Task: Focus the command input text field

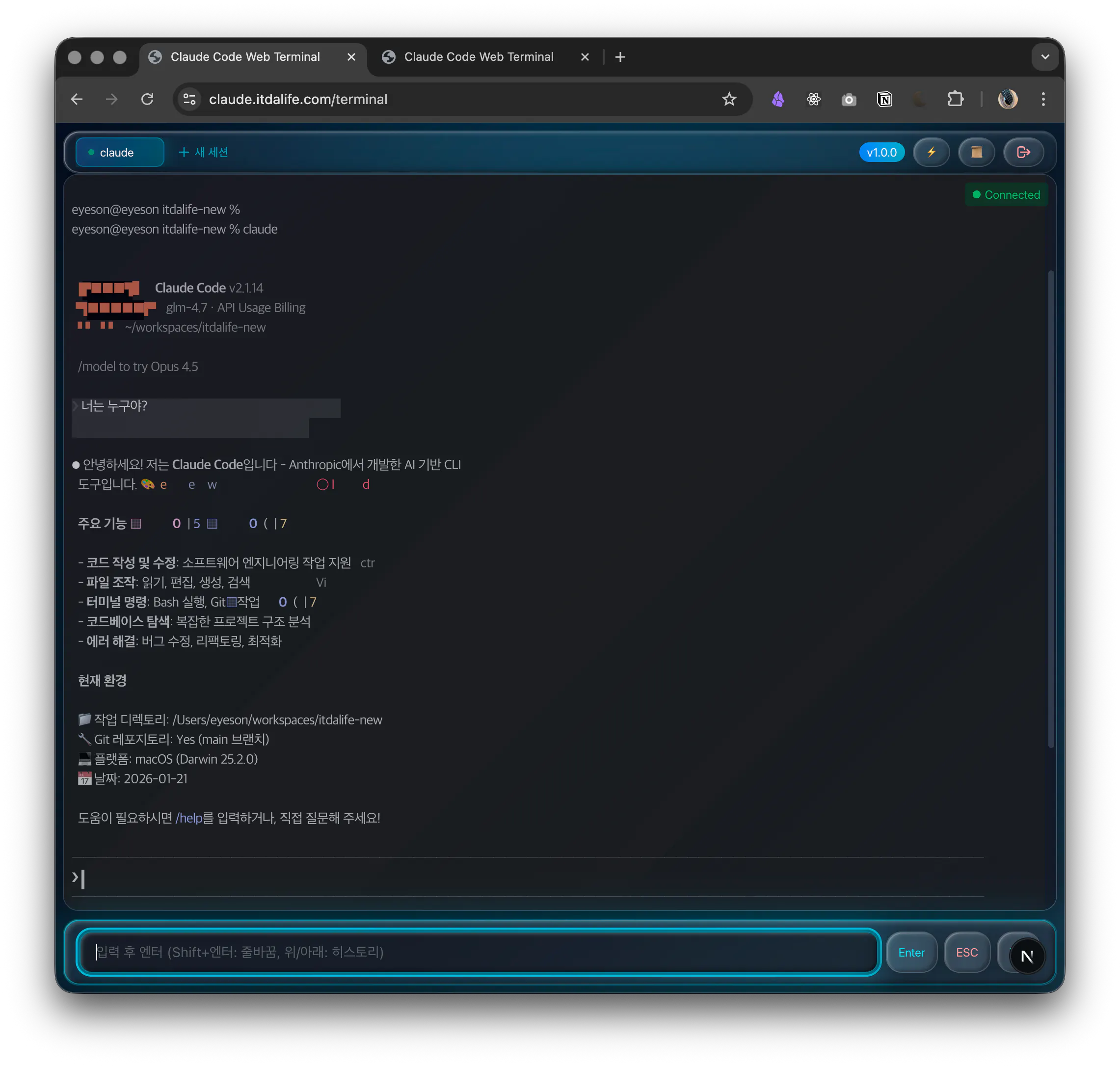Action: point(478,952)
